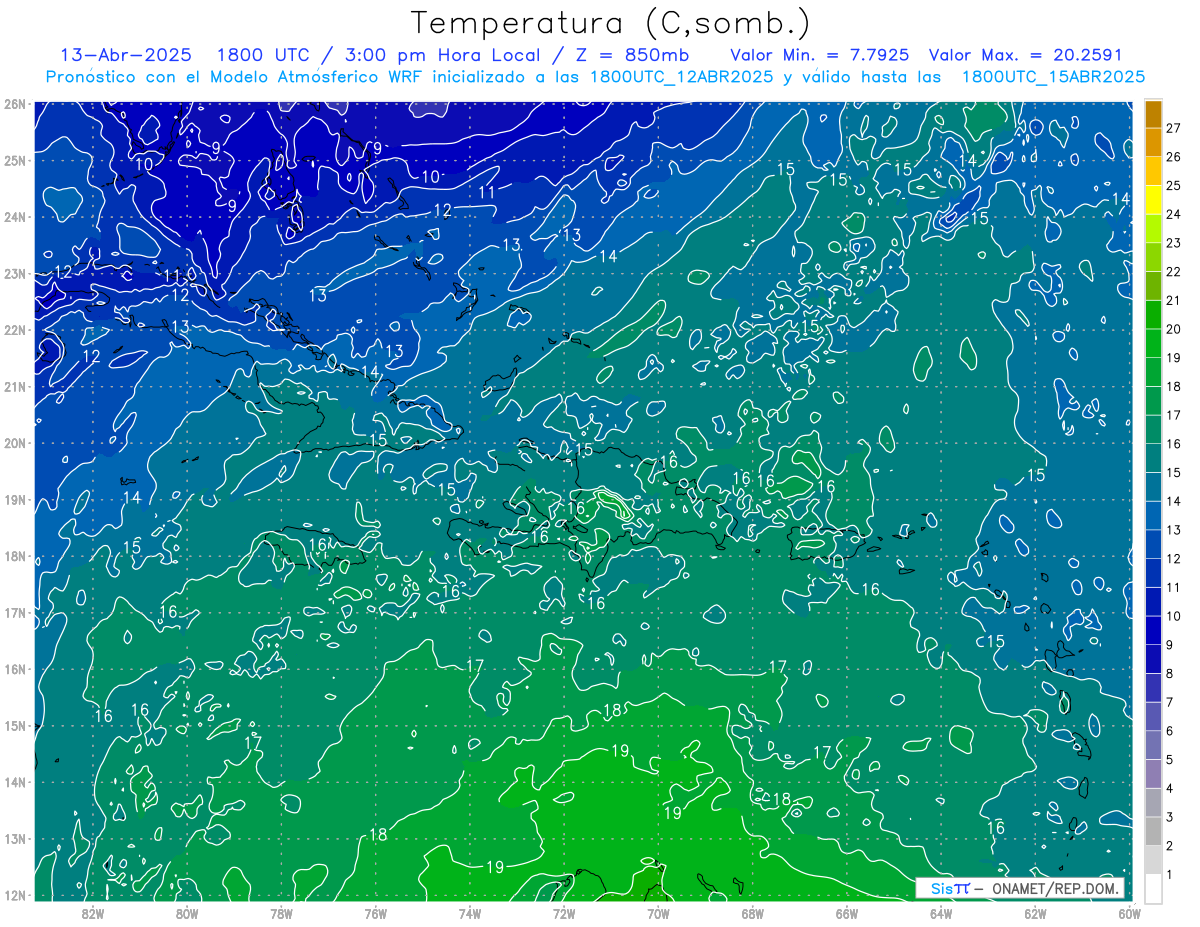Click the '74W' longitude label
1200x927 pixels.
click(x=470, y=912)
